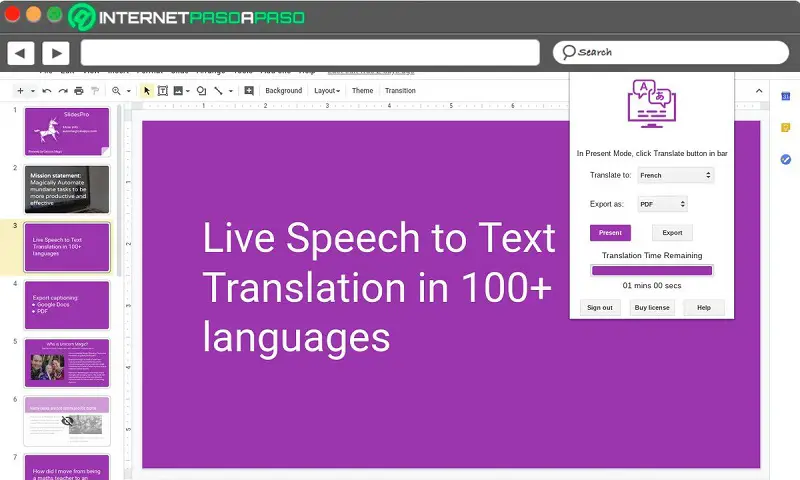
Task: Open Google Keep in the side panel
Action: [786, 128]
